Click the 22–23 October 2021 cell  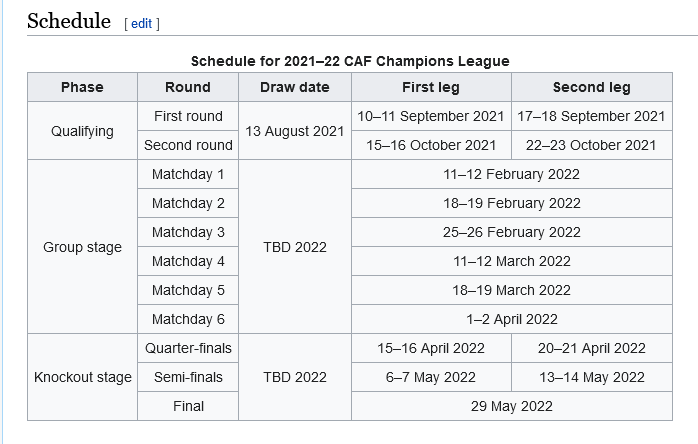pos(591,145)
